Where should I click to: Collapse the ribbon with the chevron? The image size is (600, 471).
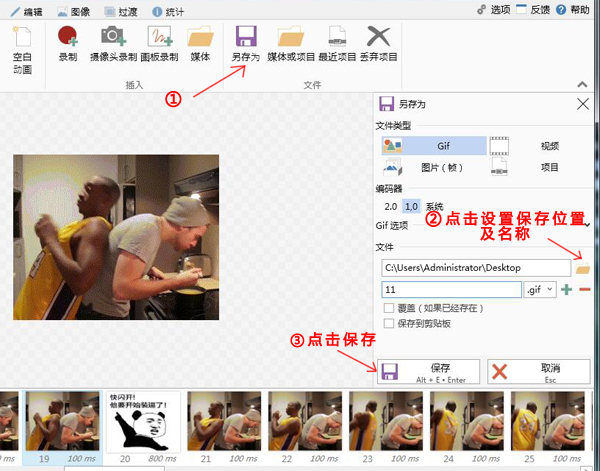coord(582,84)
